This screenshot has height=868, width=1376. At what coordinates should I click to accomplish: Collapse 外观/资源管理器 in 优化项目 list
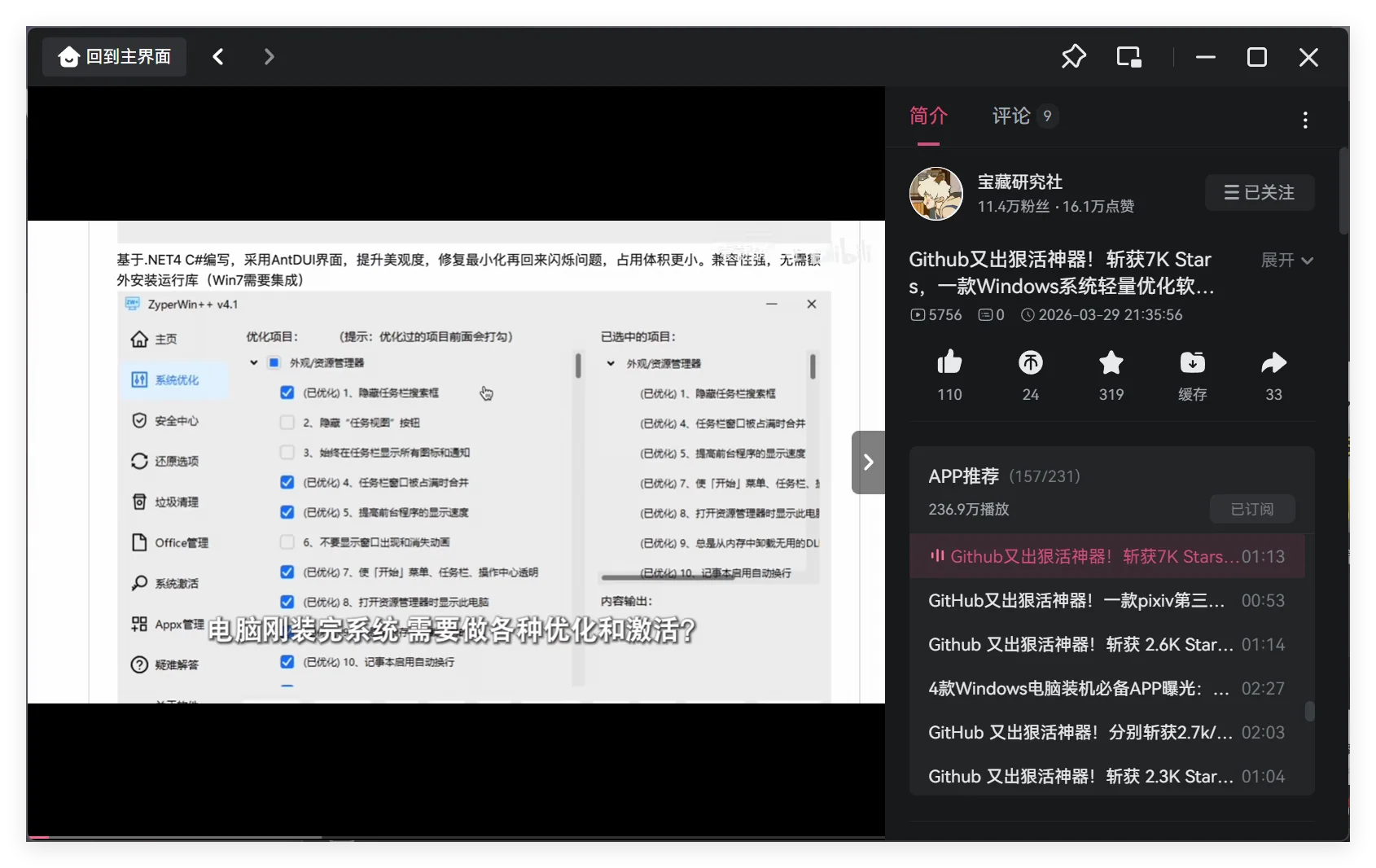click(x=253, y=362)
